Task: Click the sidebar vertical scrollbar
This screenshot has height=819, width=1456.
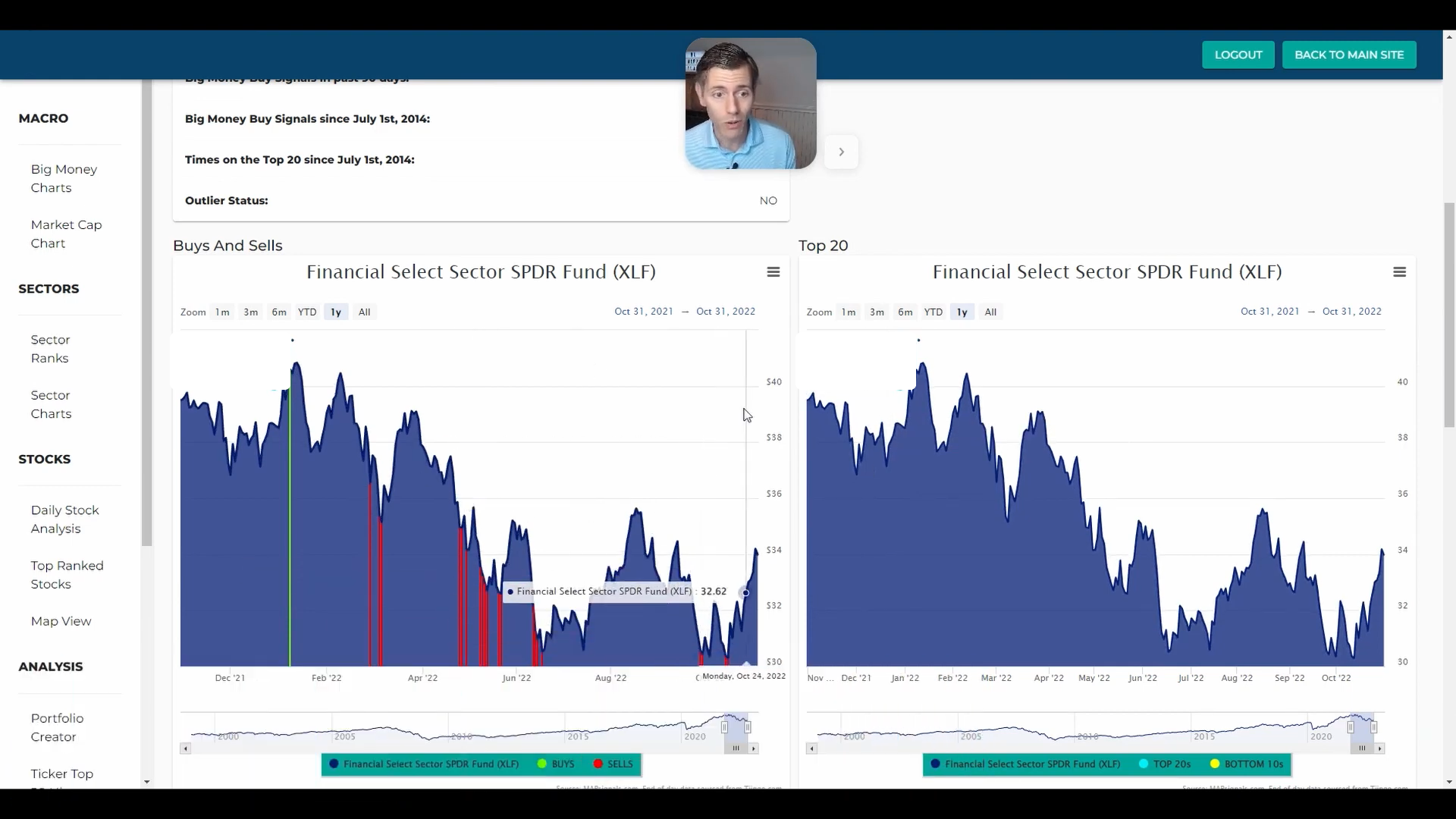Action: [146, 312]
